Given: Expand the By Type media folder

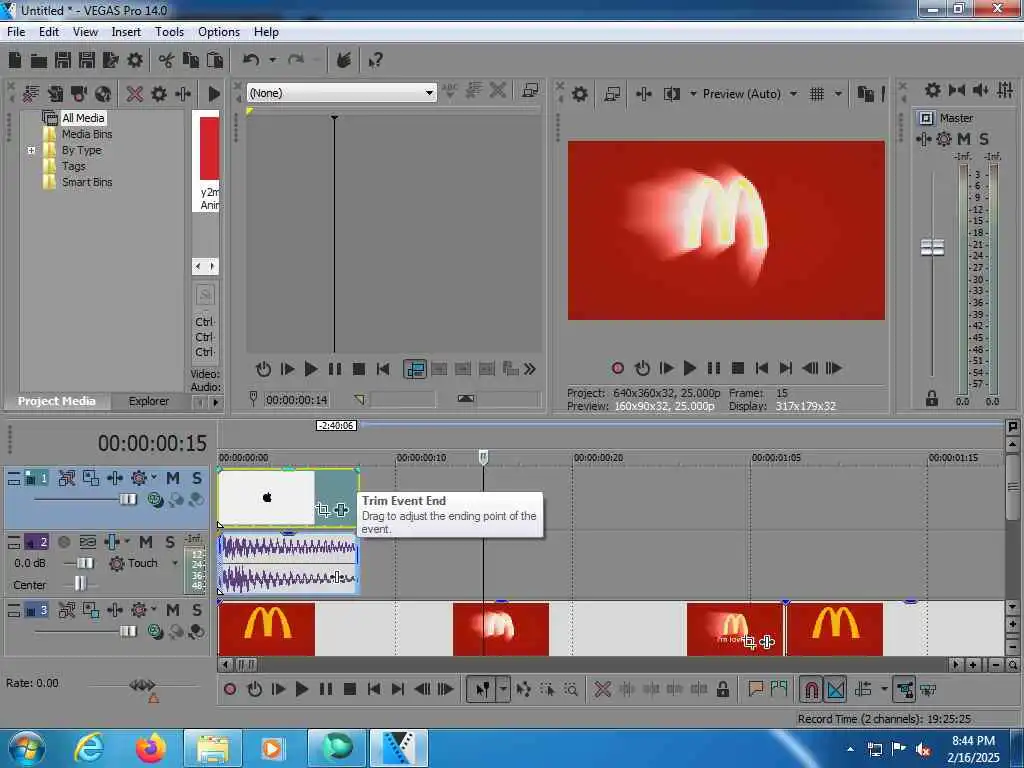Looking at the screenshot, I should click(x=31, y=150).
